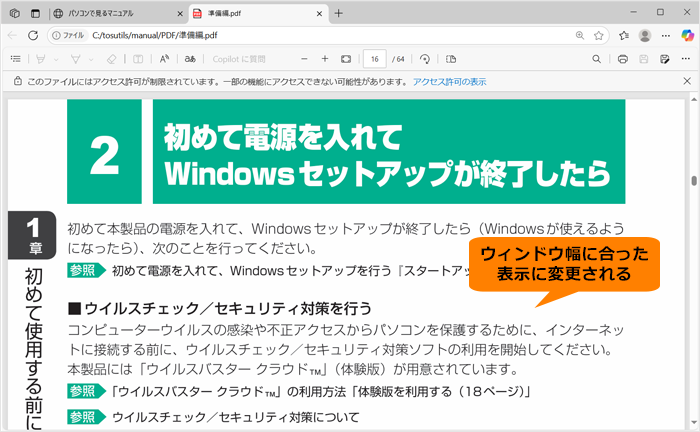Open the Page view options

tap(451, 59)
